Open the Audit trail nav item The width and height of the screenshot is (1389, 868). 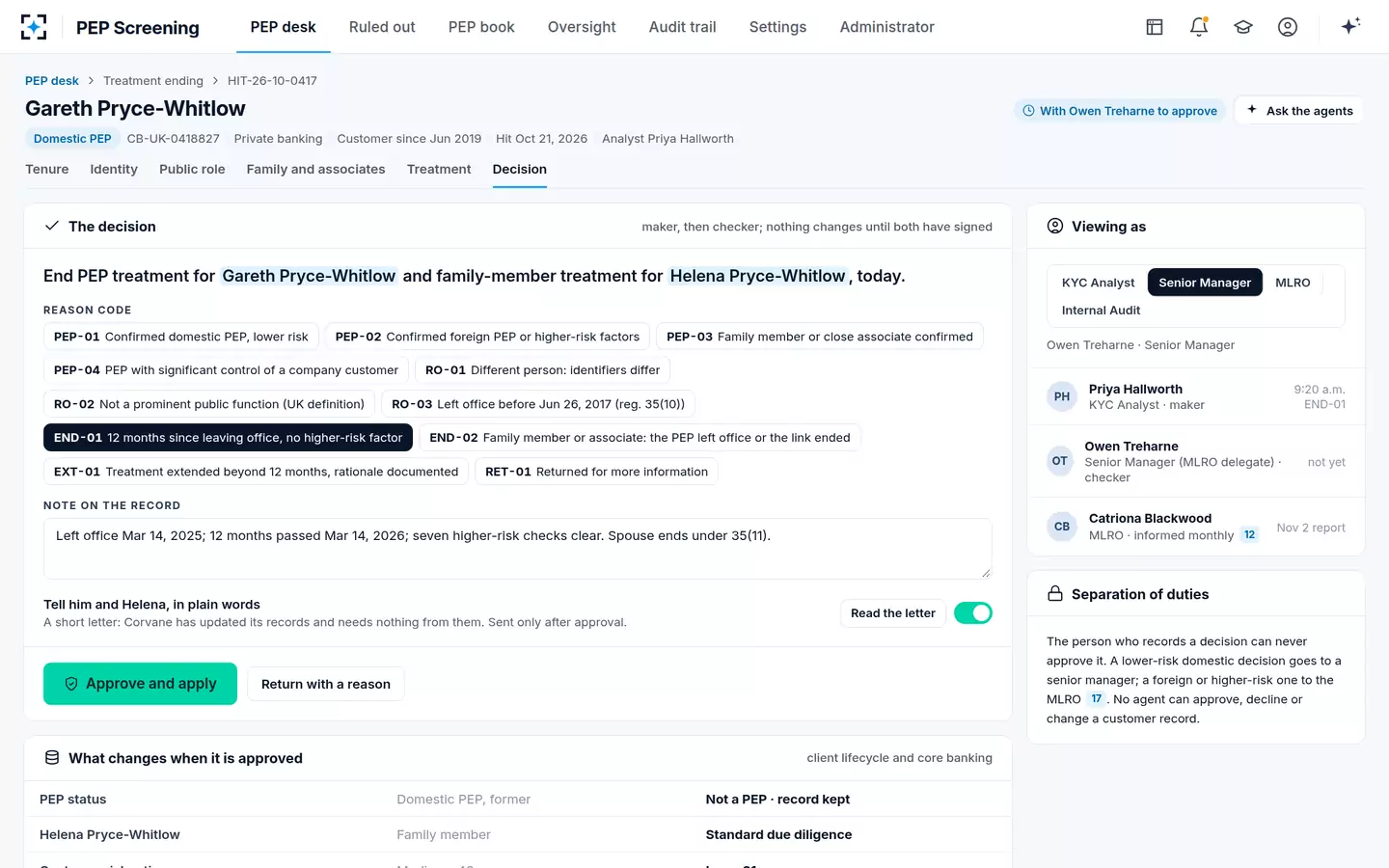pos(682,27)
